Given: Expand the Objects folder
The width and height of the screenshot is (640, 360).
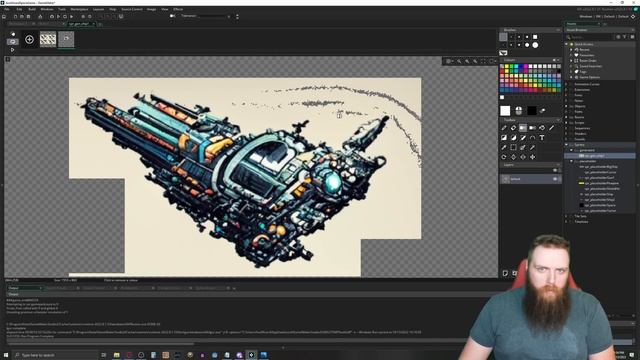Looking at the screenshot, I should (x=567, y=106).
